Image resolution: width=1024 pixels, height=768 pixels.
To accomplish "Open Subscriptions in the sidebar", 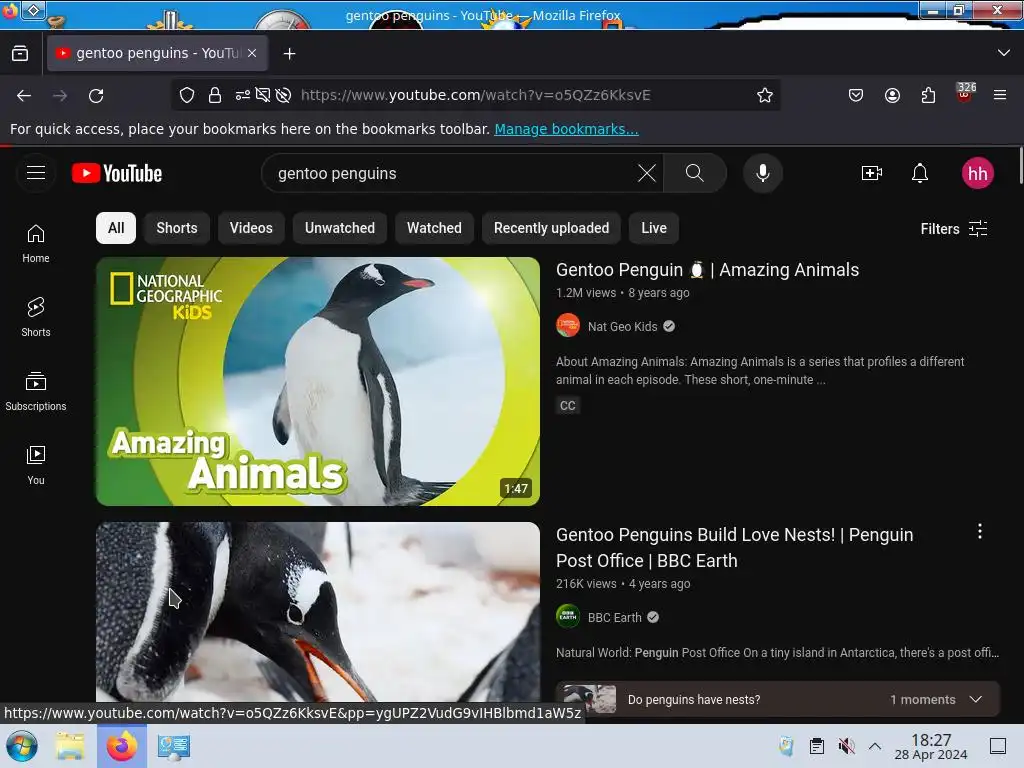I will 36,391.
